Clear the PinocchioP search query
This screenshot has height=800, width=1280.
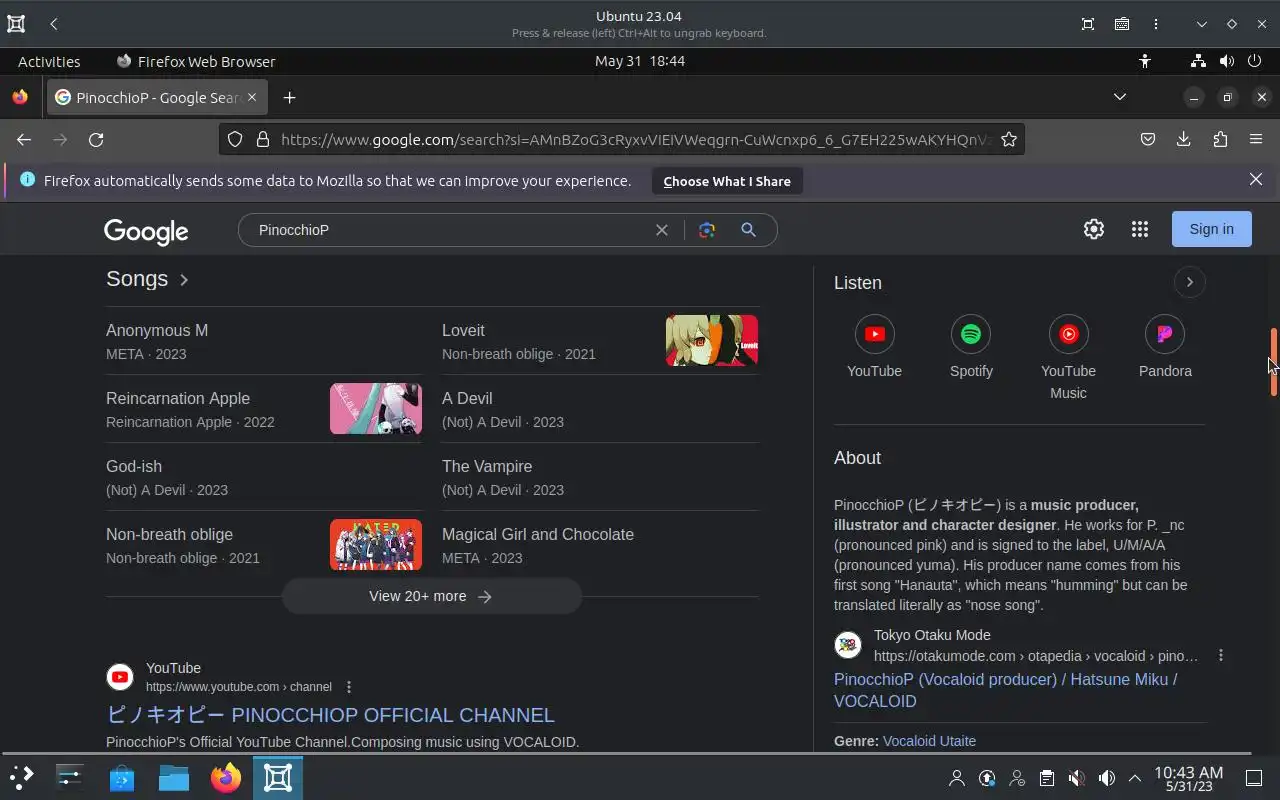click(661, 230)
